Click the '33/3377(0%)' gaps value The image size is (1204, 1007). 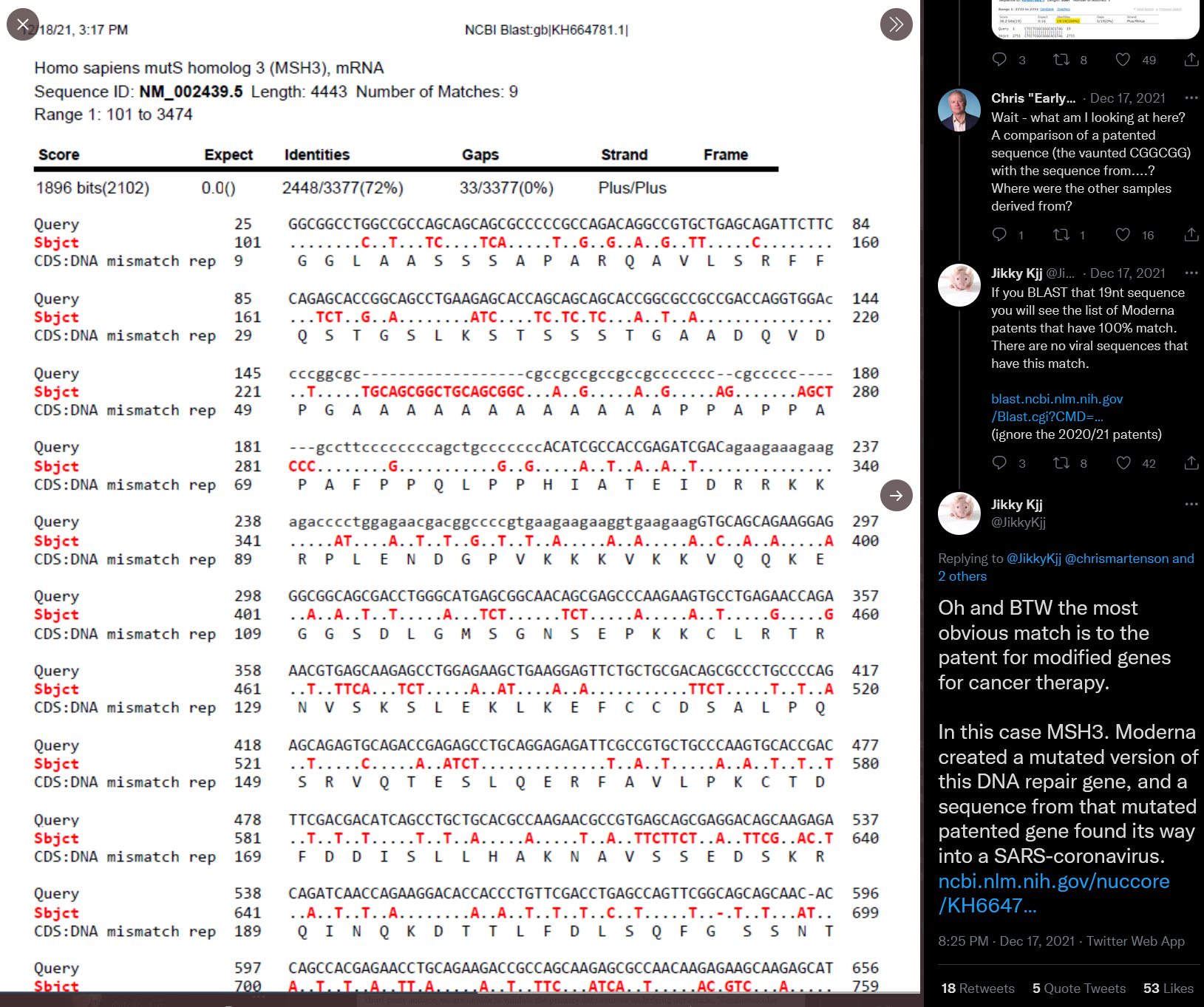click(506, 188)
